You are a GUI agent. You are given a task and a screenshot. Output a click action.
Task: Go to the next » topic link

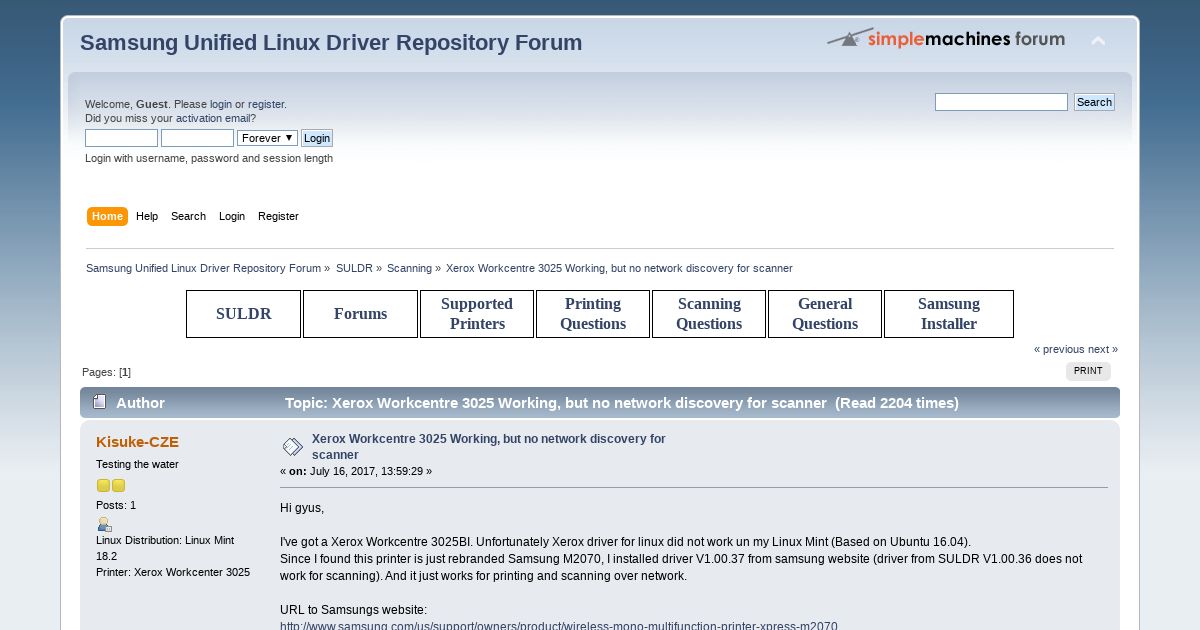pyautogui.click(x=1103, y=349)
